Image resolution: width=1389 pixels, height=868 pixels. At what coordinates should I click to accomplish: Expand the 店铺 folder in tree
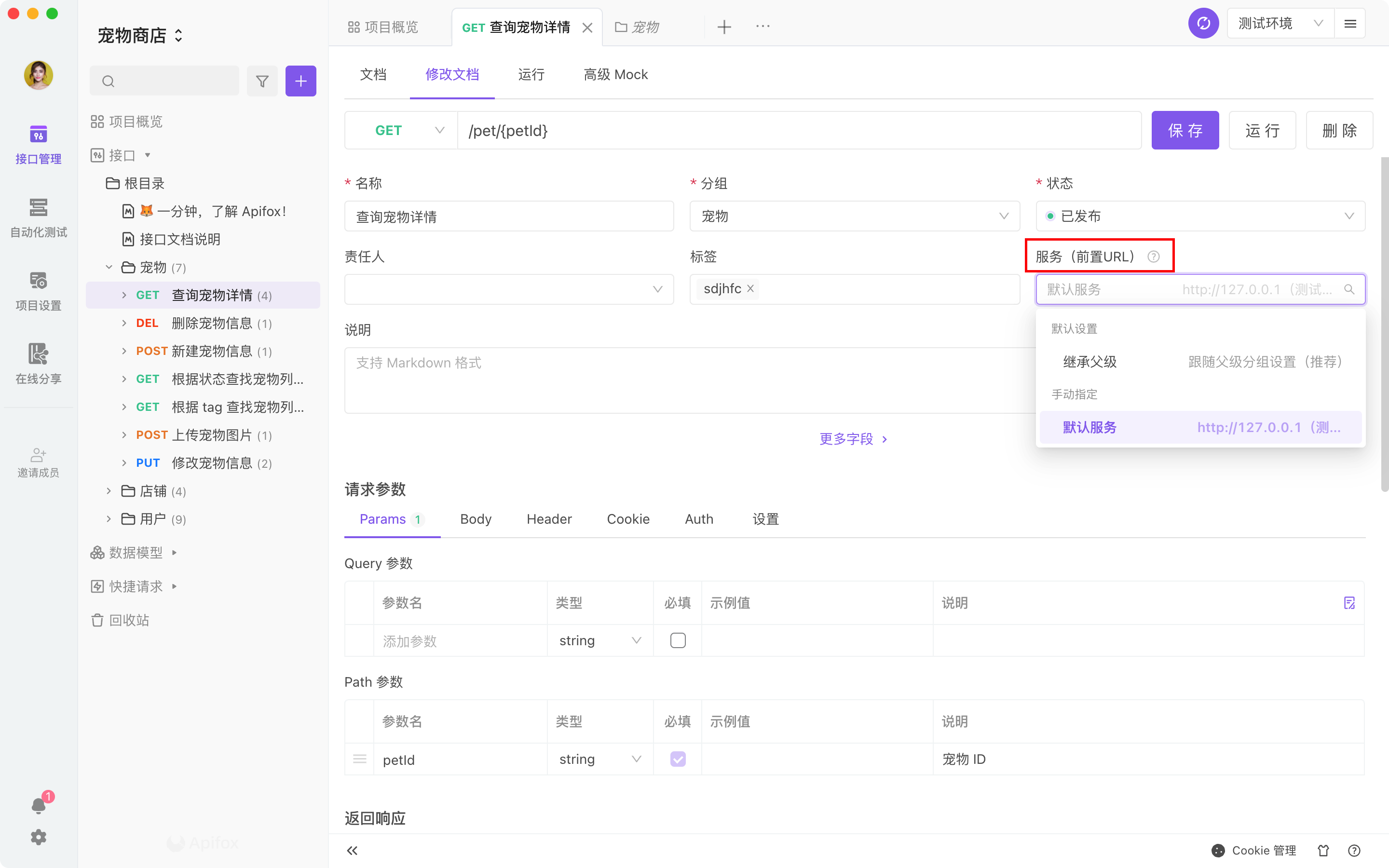(109, 491)
